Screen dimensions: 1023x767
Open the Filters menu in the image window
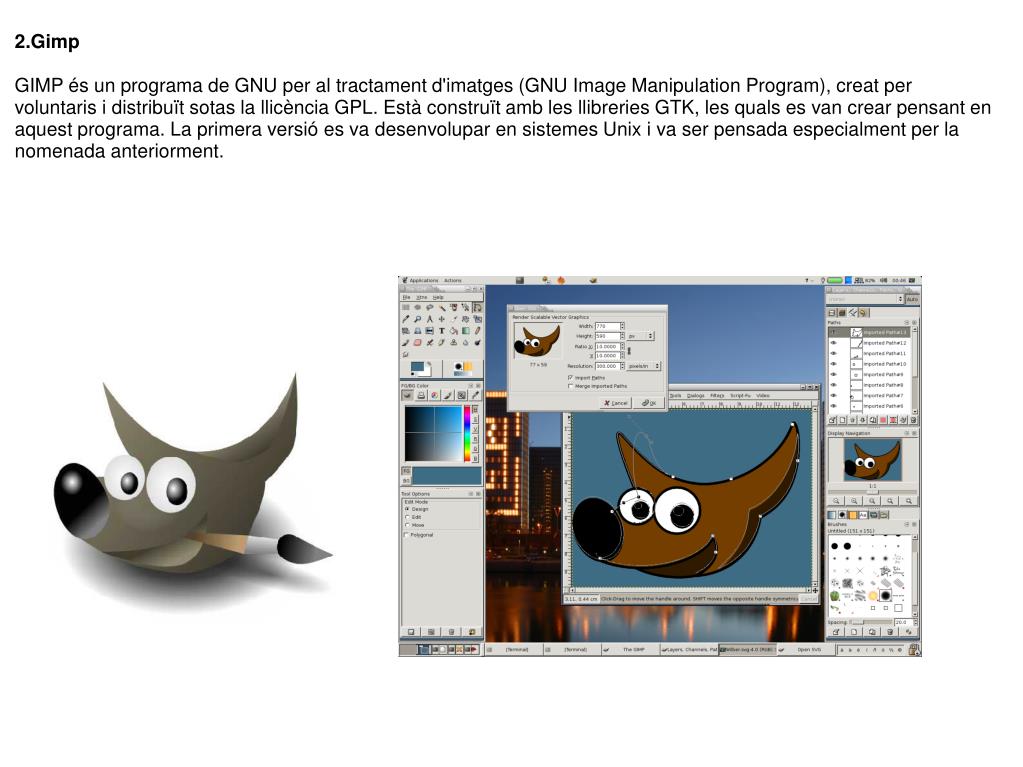[x=717, y=396]
